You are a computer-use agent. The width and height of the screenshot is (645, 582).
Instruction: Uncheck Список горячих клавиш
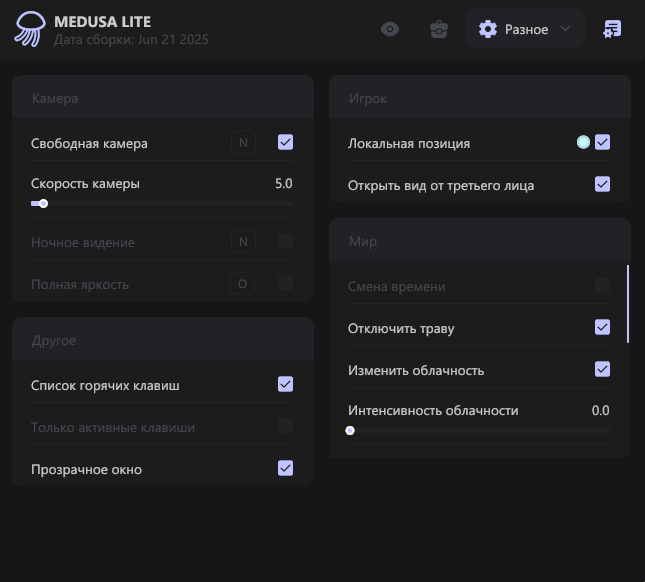[286, 384]
